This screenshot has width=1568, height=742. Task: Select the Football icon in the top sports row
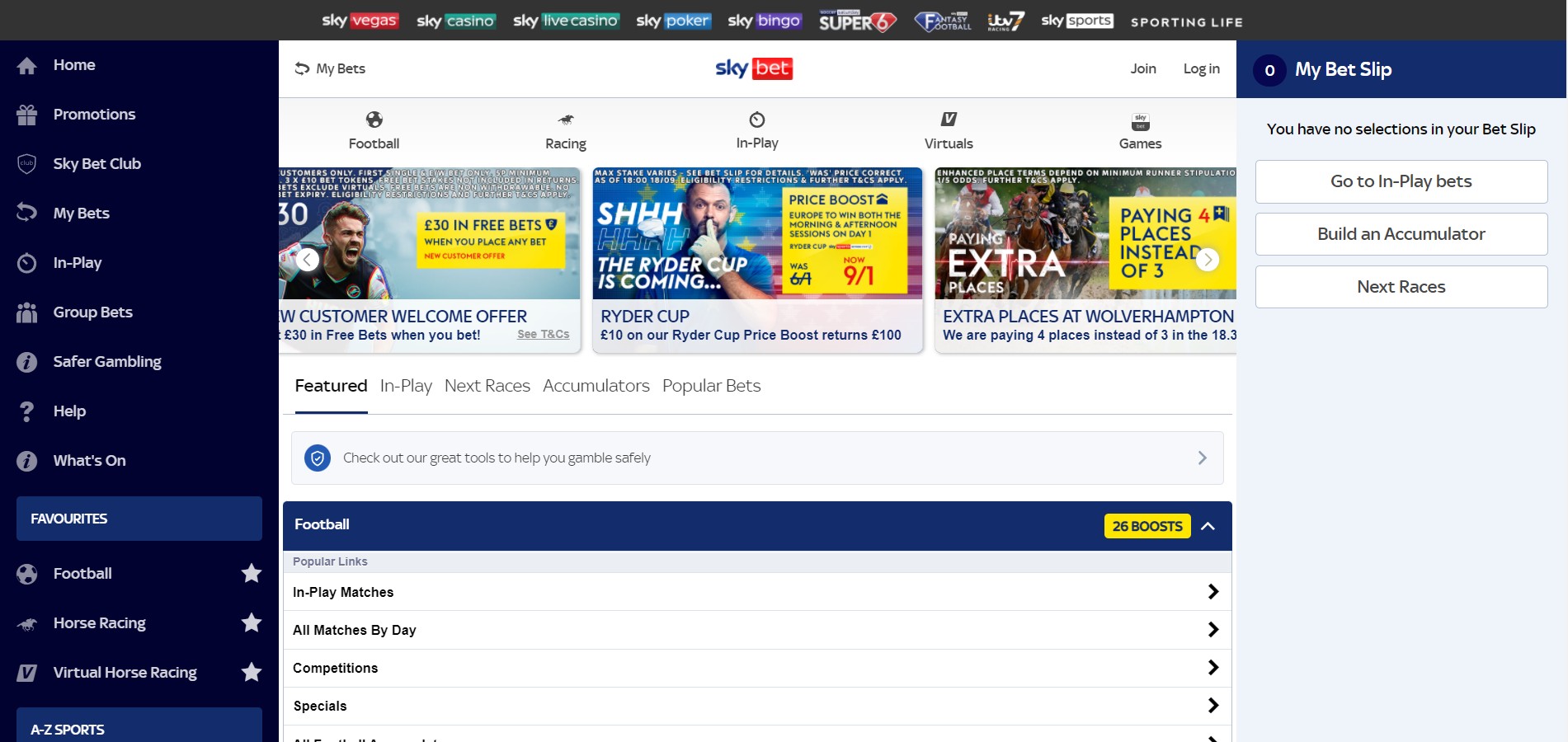(374, 120)
